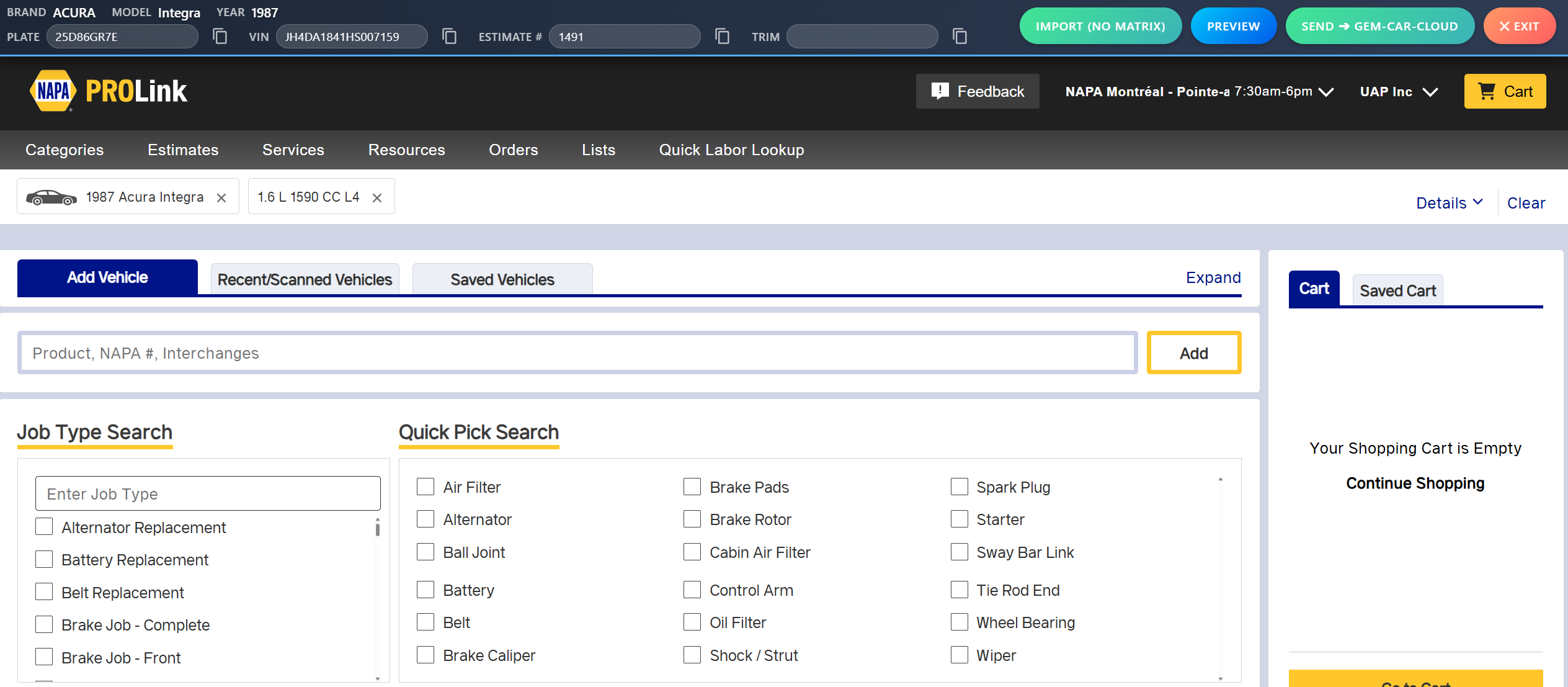Remove the 1.6 L 1590 CC L4 engine chip
Viewport: 1568px width, 687px height.
[x=377, y=197]
